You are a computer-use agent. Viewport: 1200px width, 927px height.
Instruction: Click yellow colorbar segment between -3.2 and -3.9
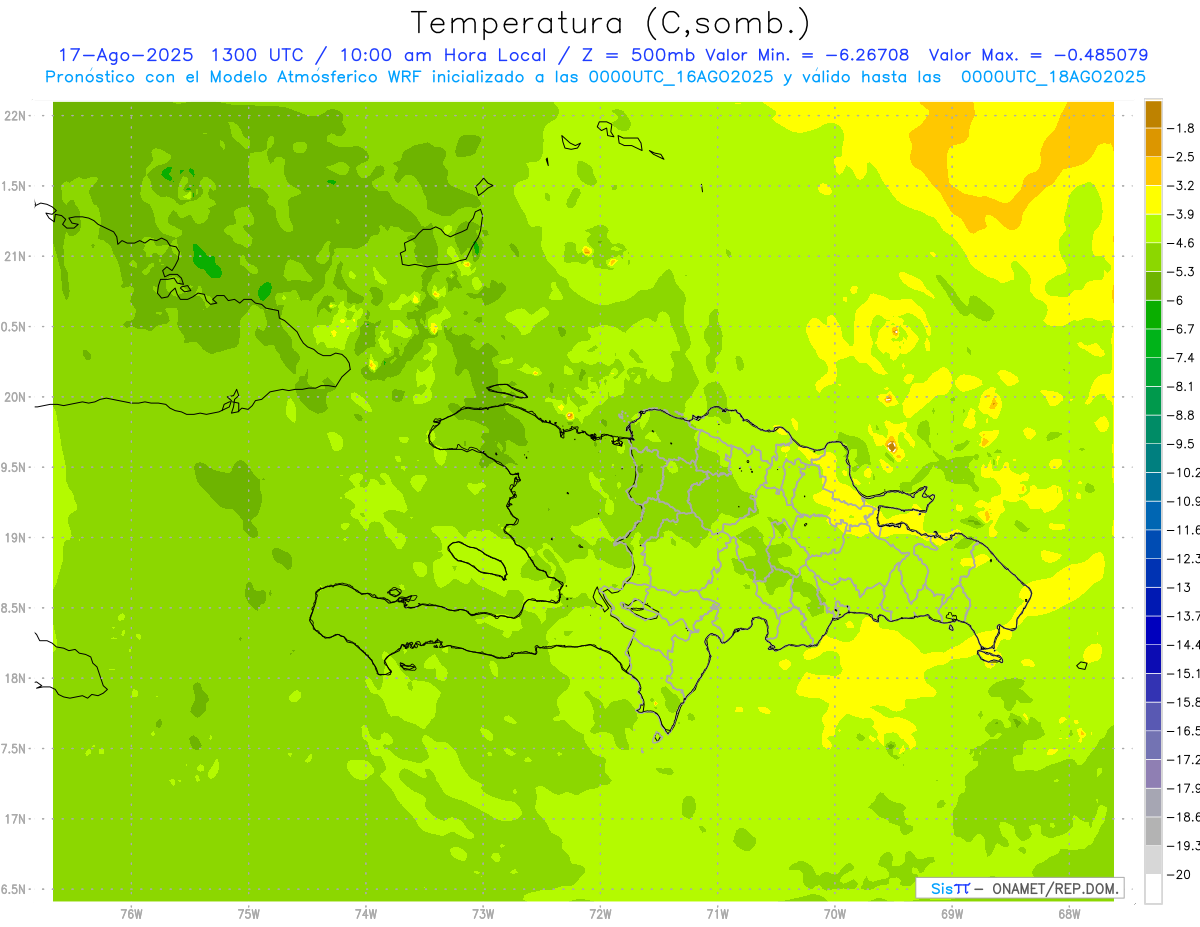1153,200
